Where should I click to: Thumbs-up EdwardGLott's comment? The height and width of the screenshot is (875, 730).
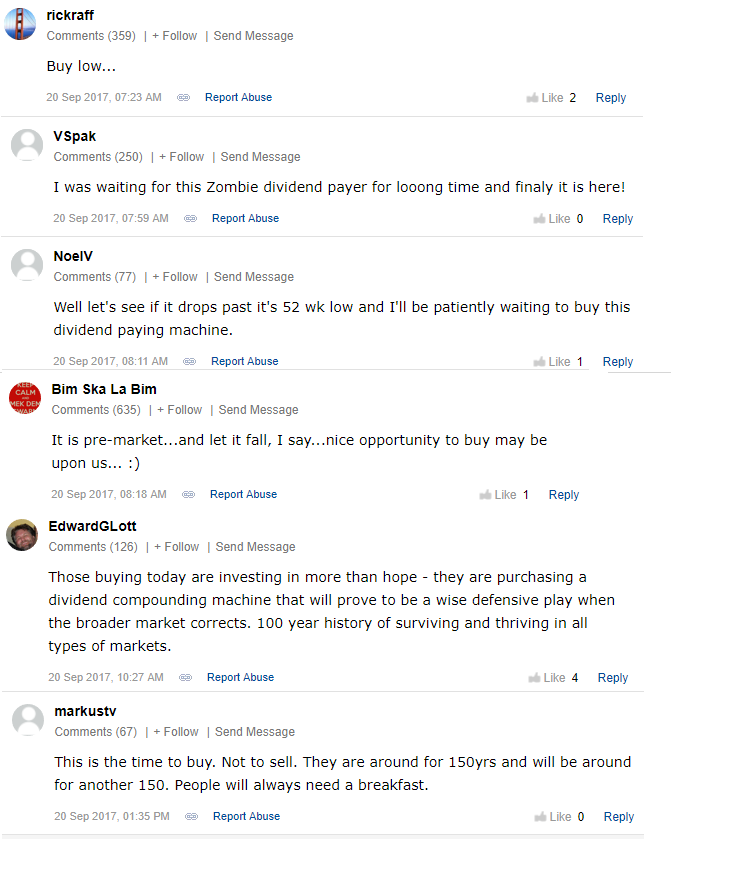pyautogui.click(x=547, y=677)
